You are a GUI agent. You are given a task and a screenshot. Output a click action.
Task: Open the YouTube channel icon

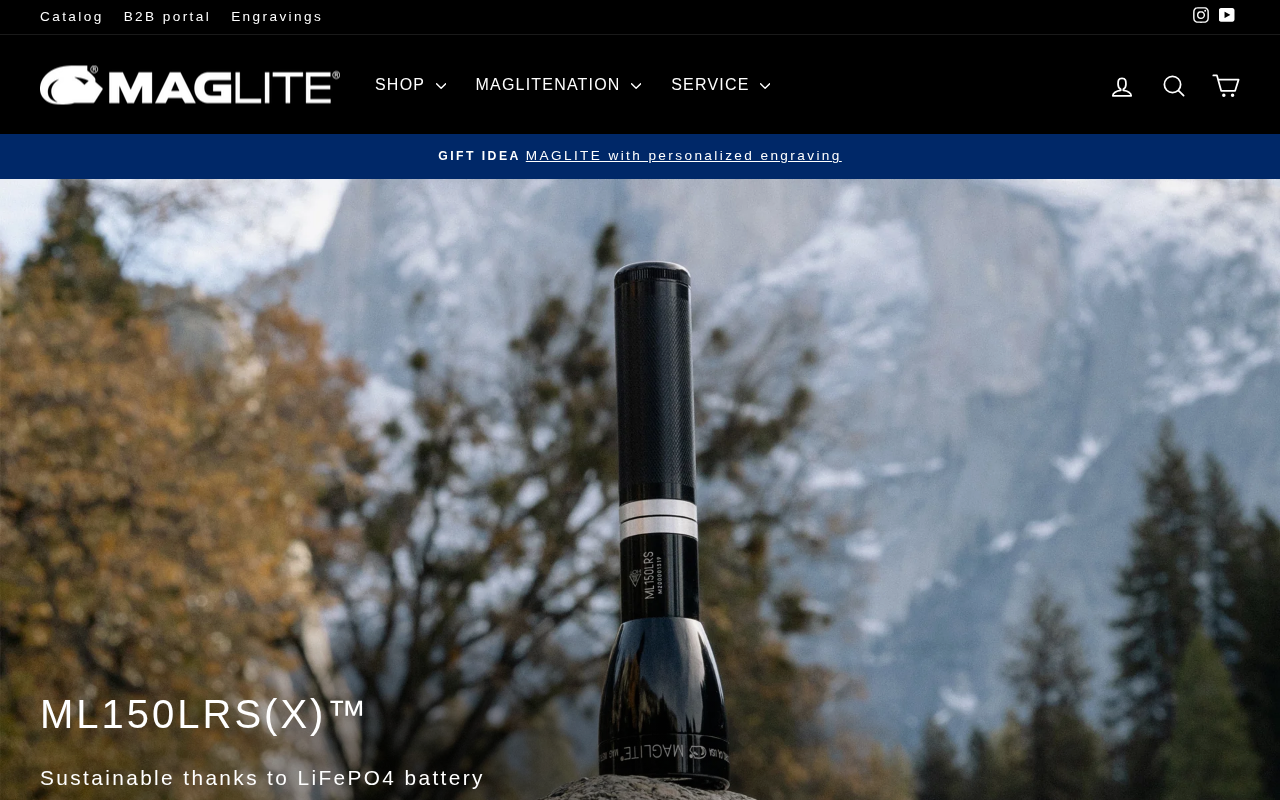1227,15
